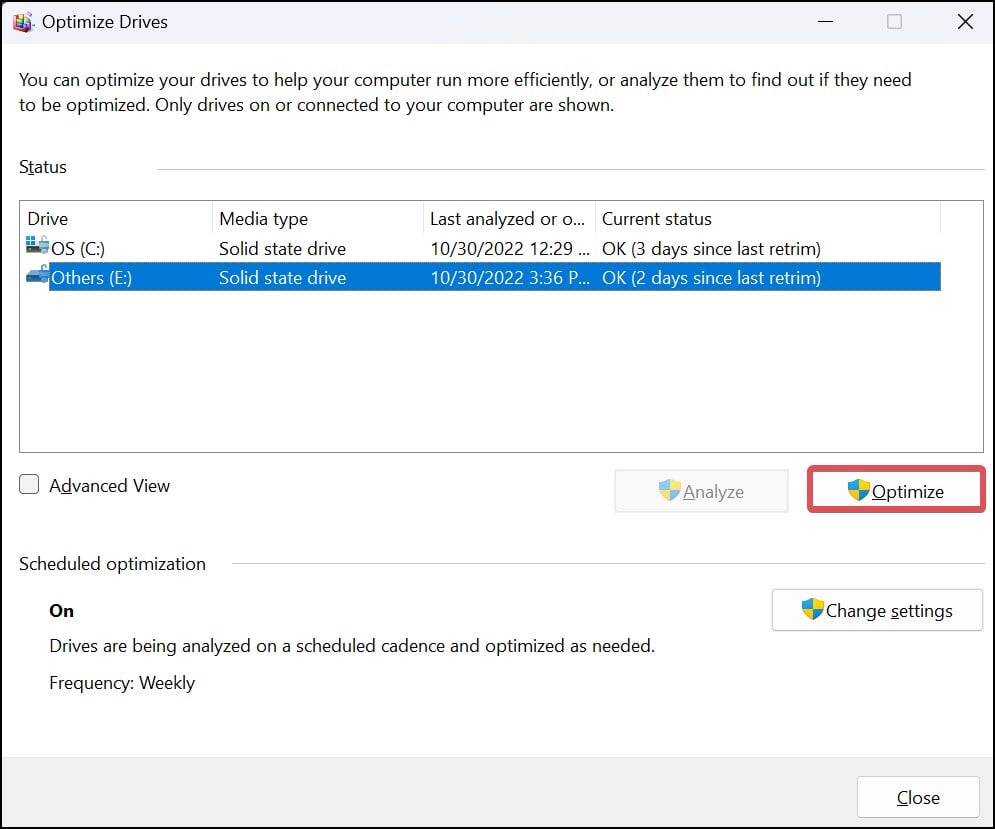Sort by the Current status column header
Viewport: 995px width, 829px height.
767,219
